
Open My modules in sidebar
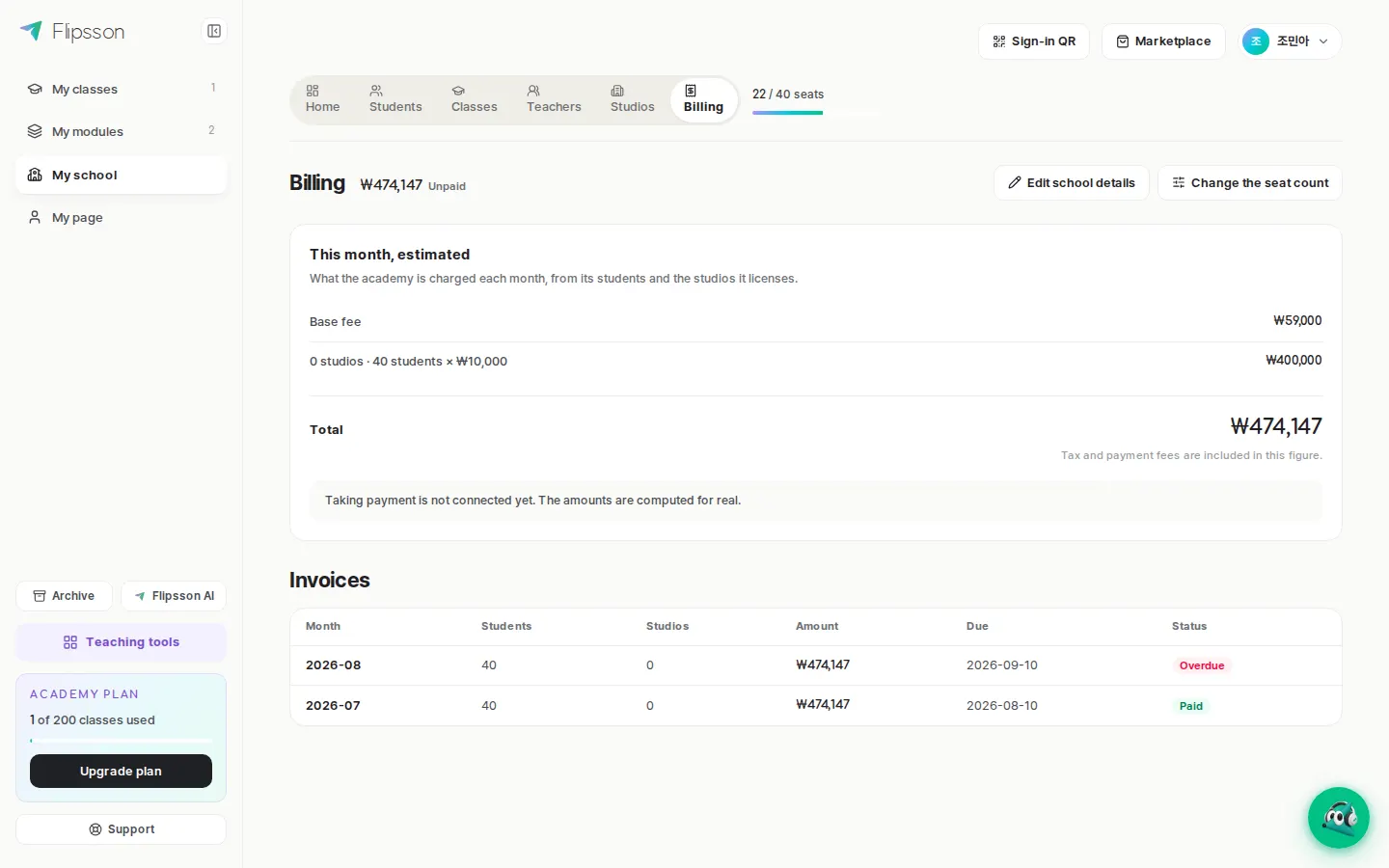click(x=122, y=131)
